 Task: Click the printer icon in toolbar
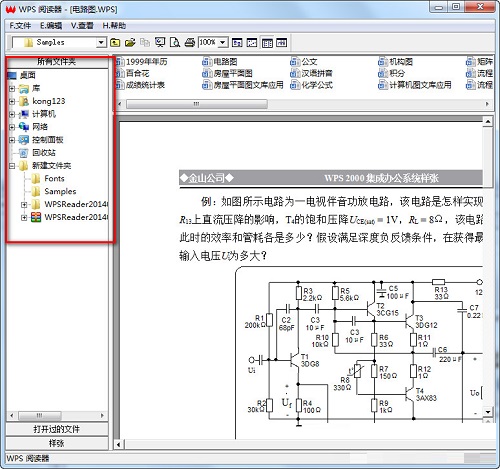click(x=190, y=42)
